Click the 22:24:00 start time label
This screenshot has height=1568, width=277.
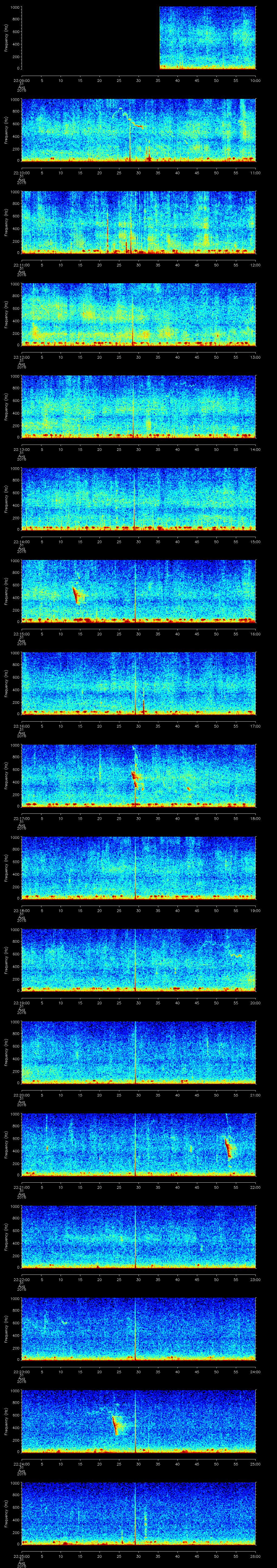[21, 1464]
